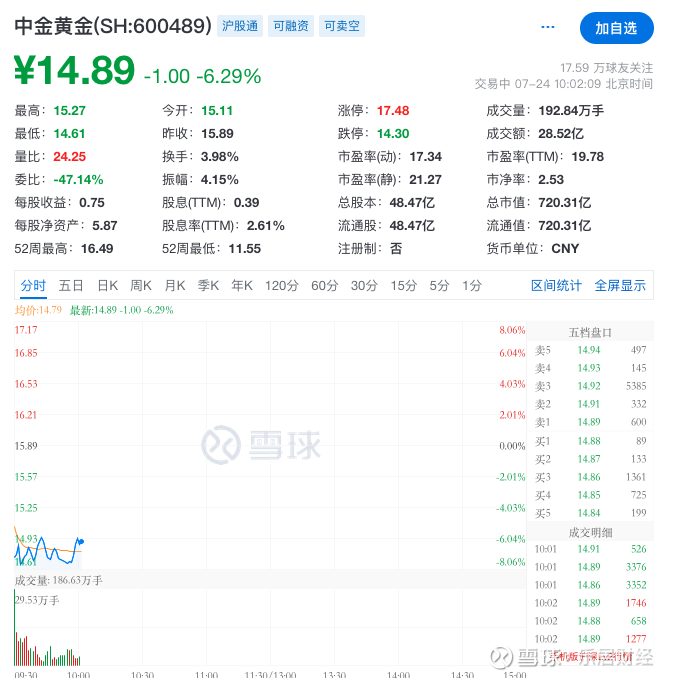Screen dimensions: 673x678
Task: Click the 买1 order row at 14.88
Action: tap(590, 441)
